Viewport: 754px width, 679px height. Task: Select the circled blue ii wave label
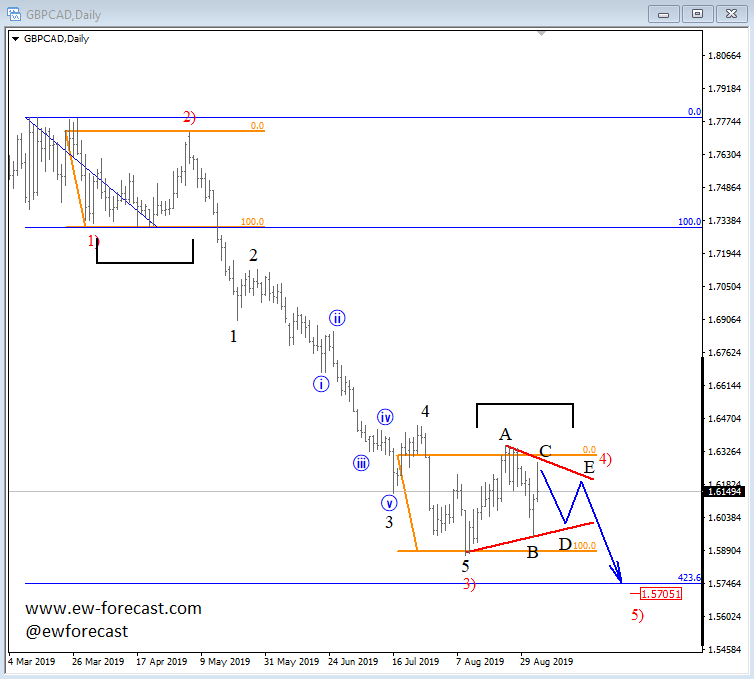(337, 318)
